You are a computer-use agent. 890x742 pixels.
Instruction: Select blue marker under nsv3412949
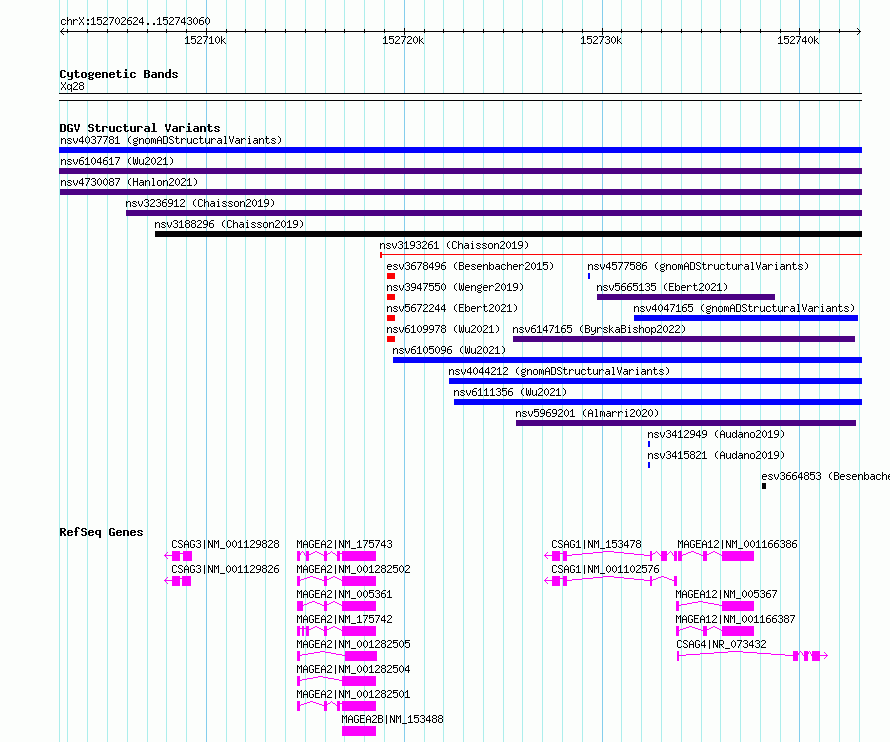pos(649,444)
